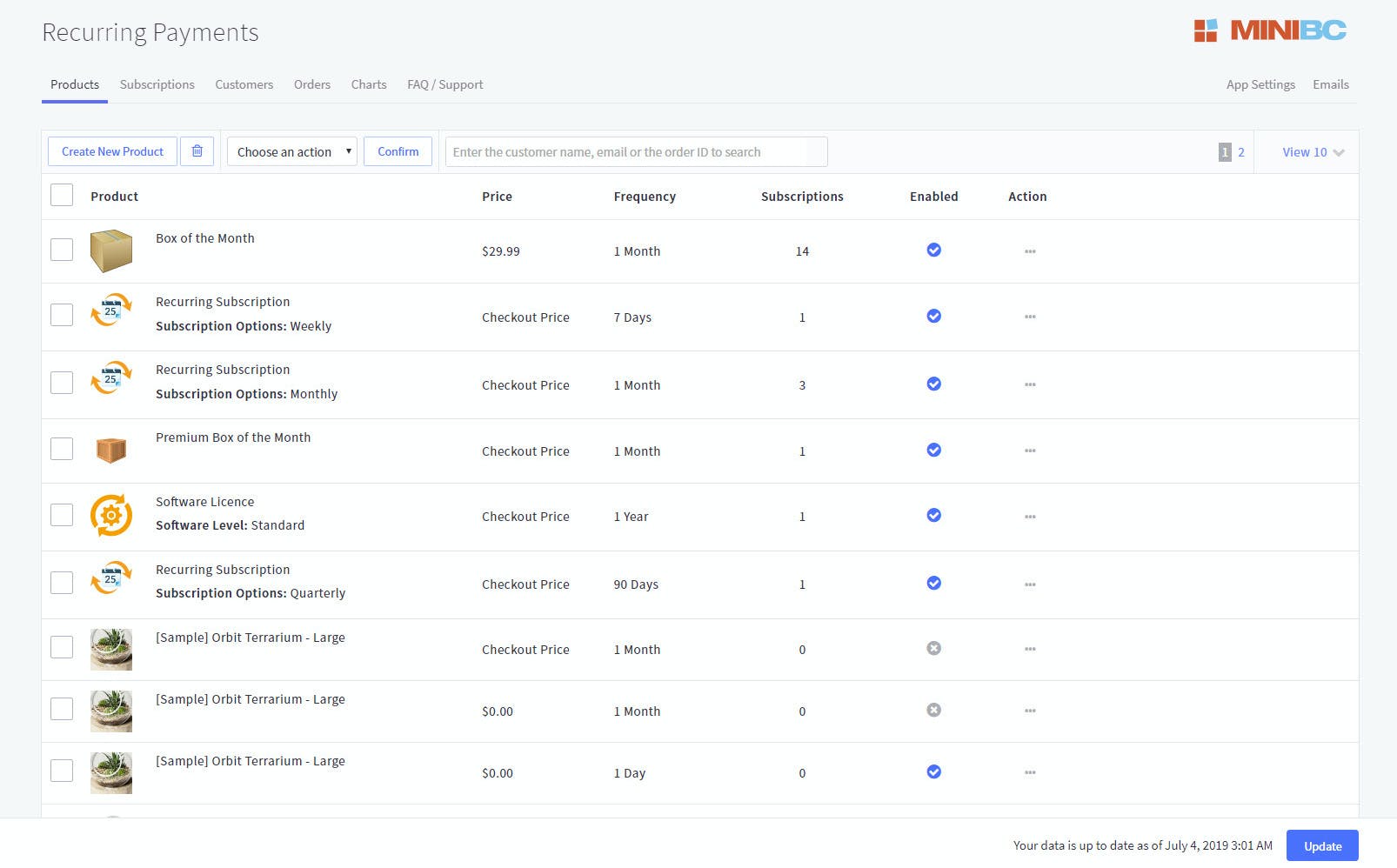Open action dots for $0.00 1 Month Terrarium
Image resolution: width=1397 pixels, height=868 pixels.
[1030, 711]
